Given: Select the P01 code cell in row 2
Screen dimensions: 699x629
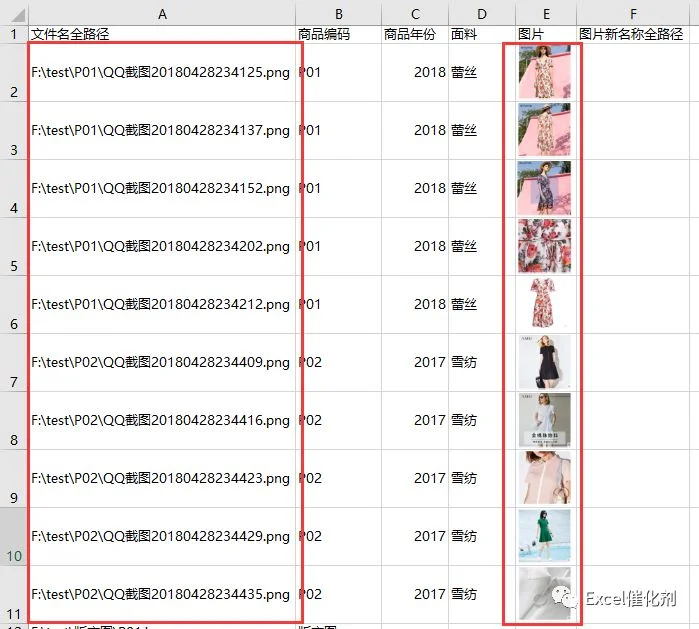Looking at the screenshot, I should pyautogui.click(x=338, y=72).
